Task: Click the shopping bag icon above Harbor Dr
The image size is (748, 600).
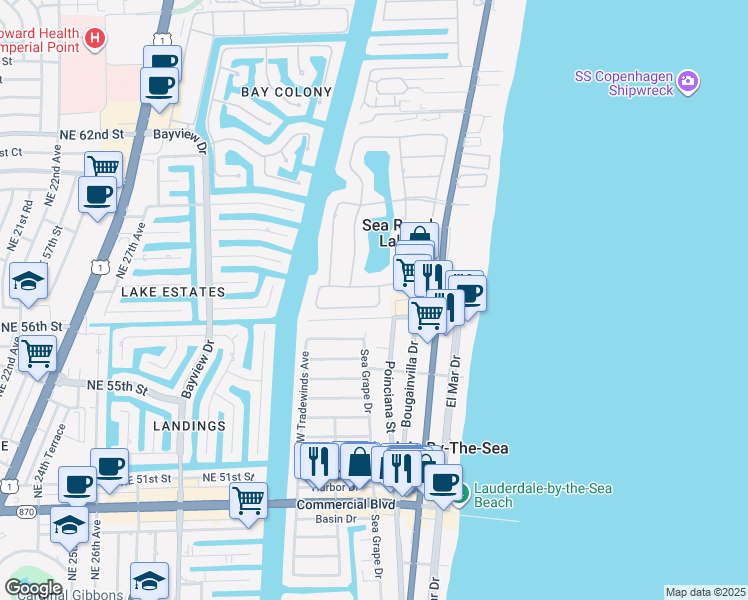Action: click(x=358, y=461)
